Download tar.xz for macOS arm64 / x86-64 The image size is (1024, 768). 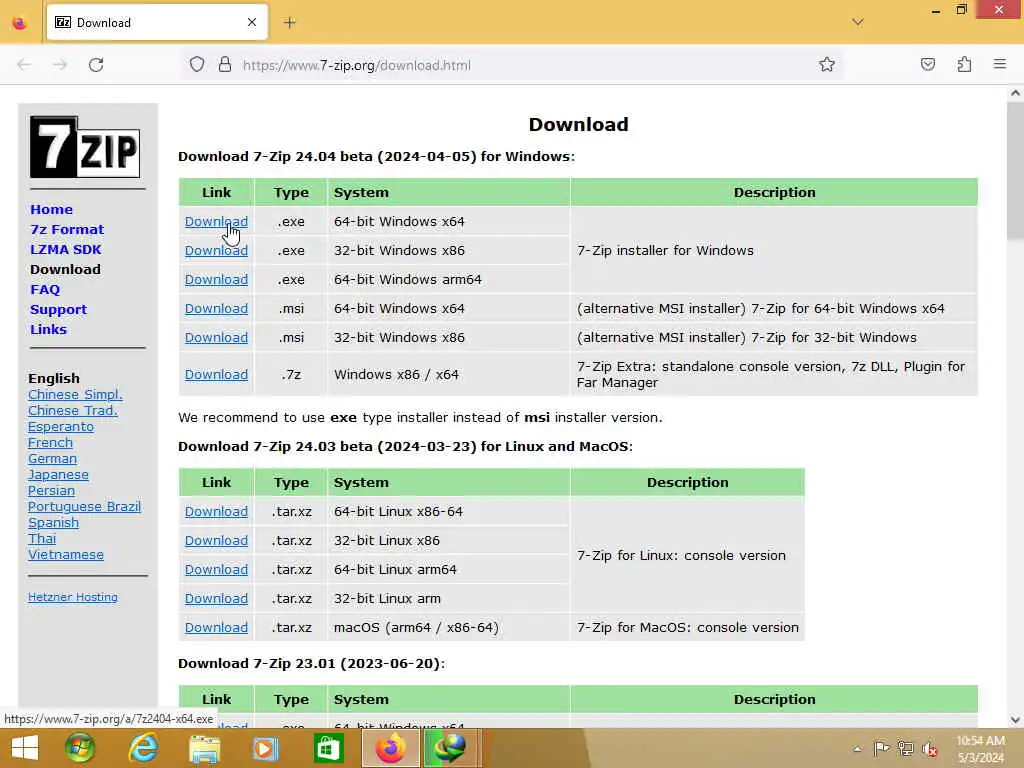tap(216, 628)
